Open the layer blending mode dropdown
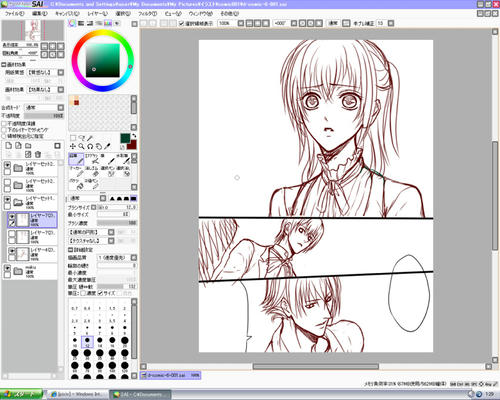 (x=61, y=107)
